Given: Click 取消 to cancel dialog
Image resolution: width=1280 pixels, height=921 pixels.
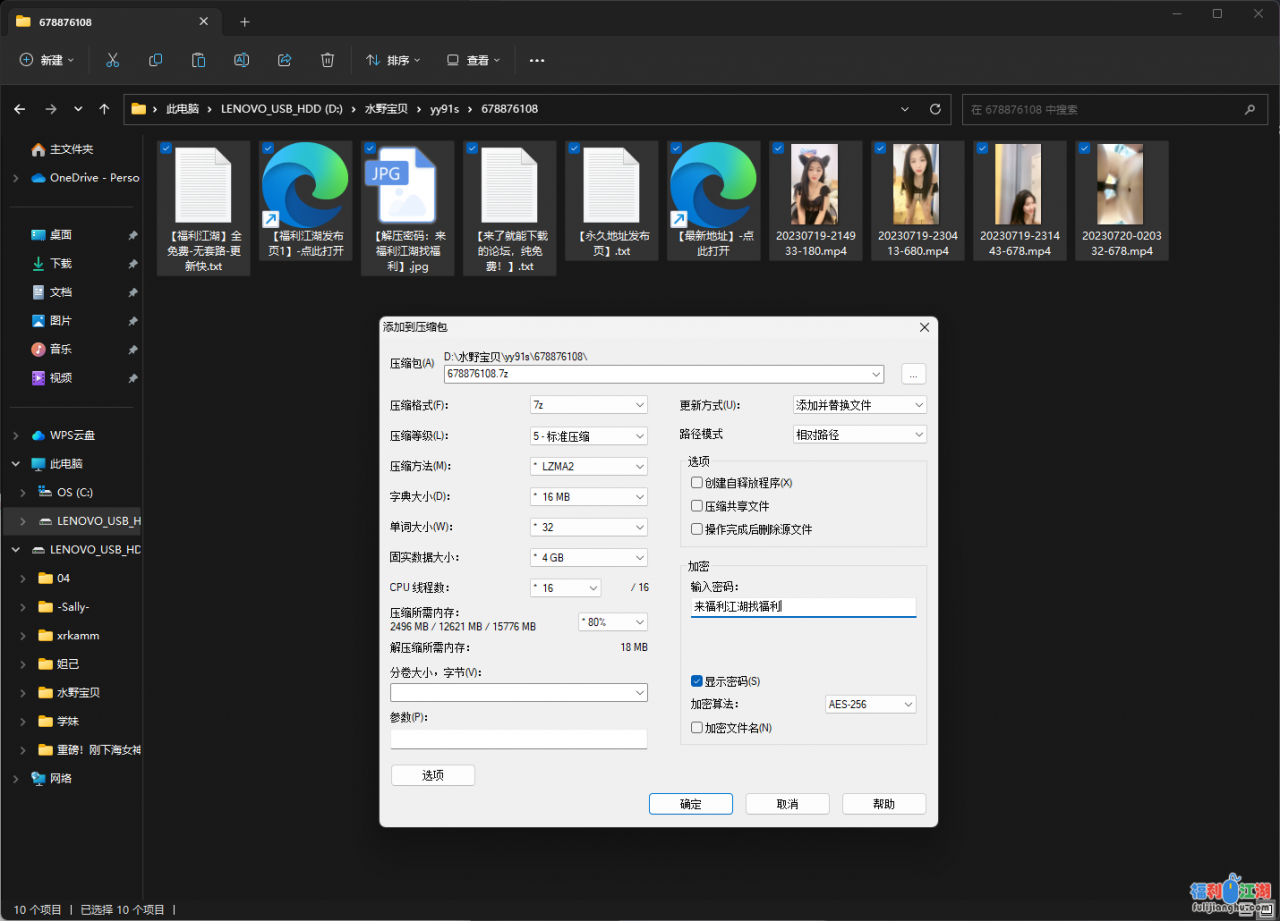Looking at the screenshot, I should coord(787,804).
